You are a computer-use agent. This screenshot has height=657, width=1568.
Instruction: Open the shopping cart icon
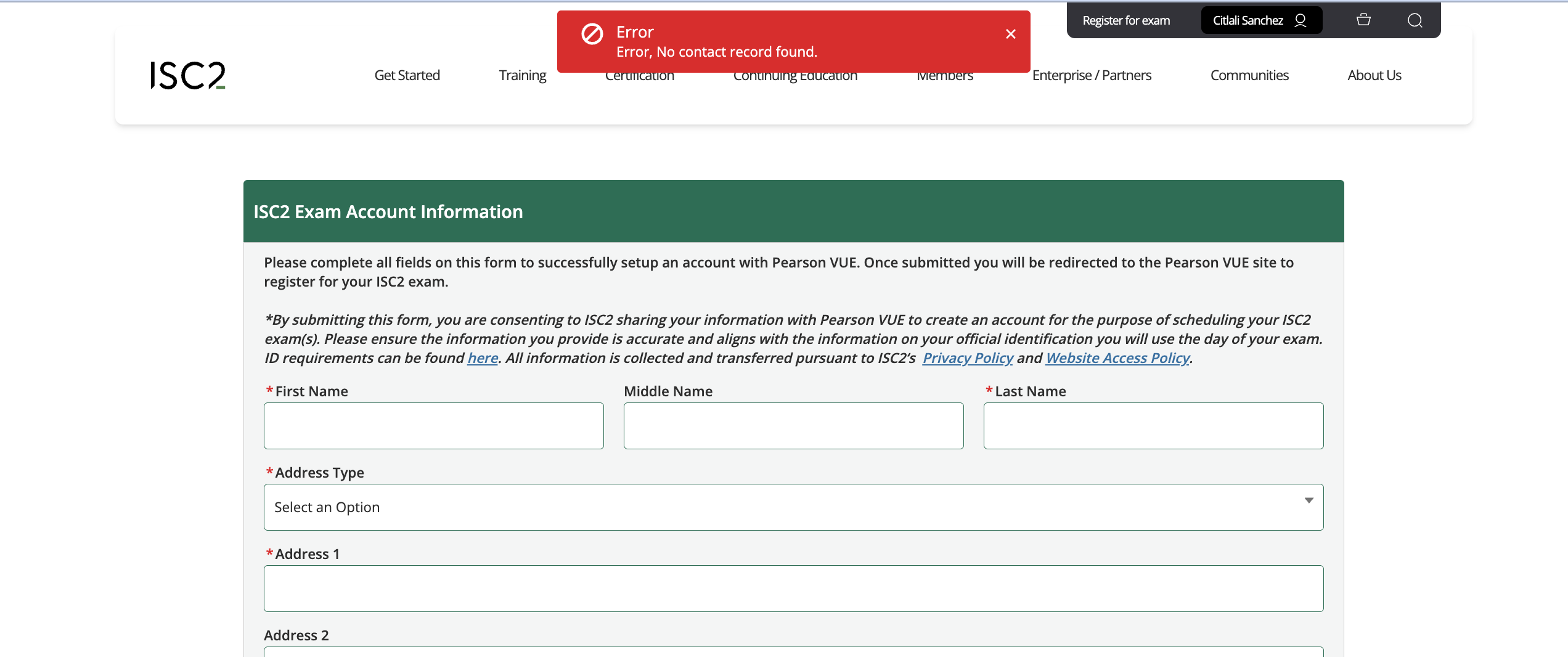tap(1363, 20)
